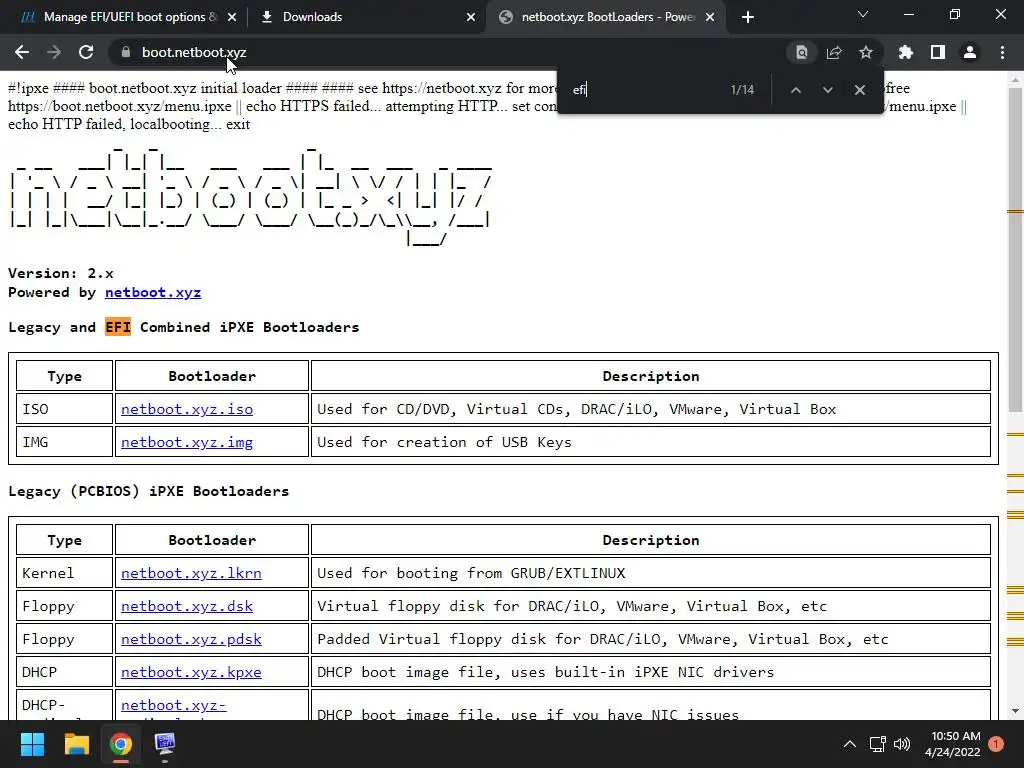This screenshot has width=1024, height=768.
Task: Click 'Used for creation of USB Keys'
Action: [444, 442]
